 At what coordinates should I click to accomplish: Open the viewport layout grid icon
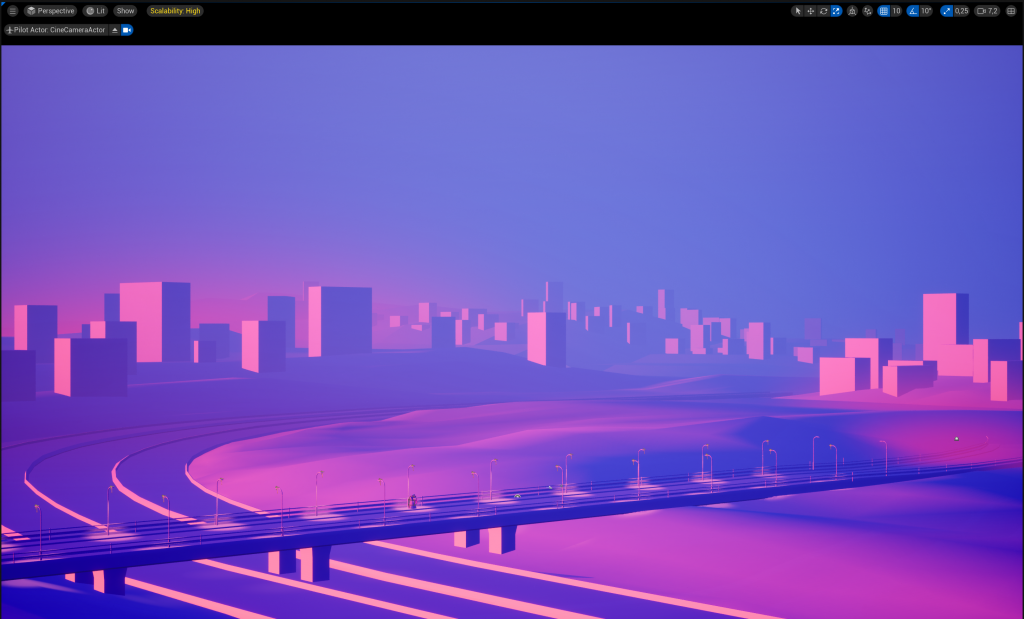click(1011, 11)
